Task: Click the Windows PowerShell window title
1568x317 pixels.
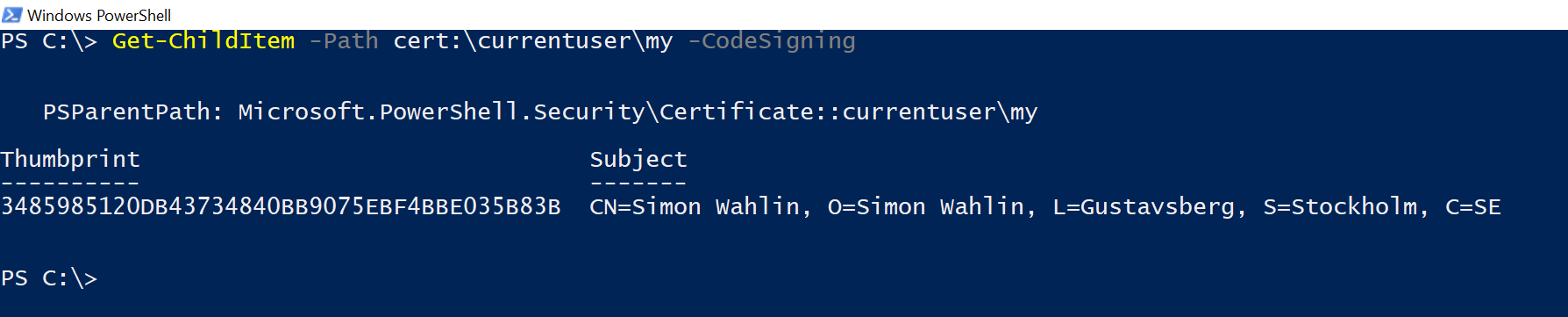Action: (x=99, y=15)
